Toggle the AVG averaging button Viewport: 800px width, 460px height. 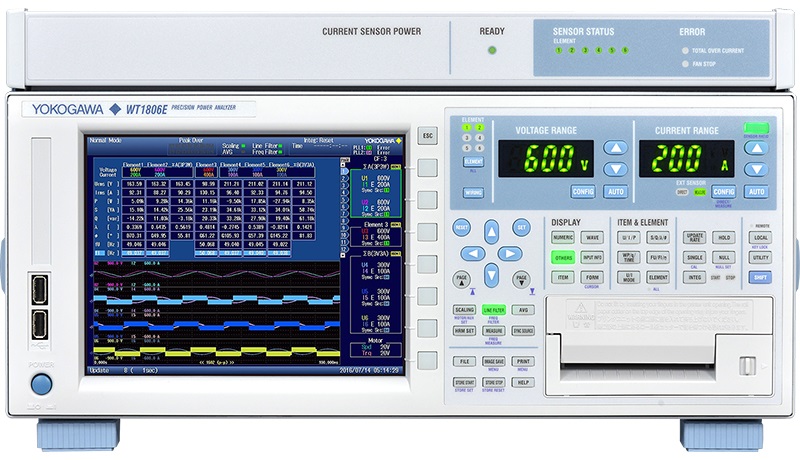(522, 310)
